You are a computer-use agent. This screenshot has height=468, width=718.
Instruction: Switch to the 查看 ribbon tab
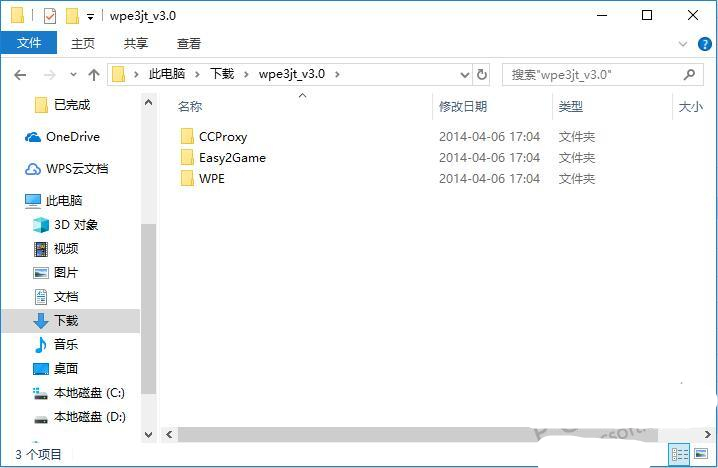coord(189,44)
